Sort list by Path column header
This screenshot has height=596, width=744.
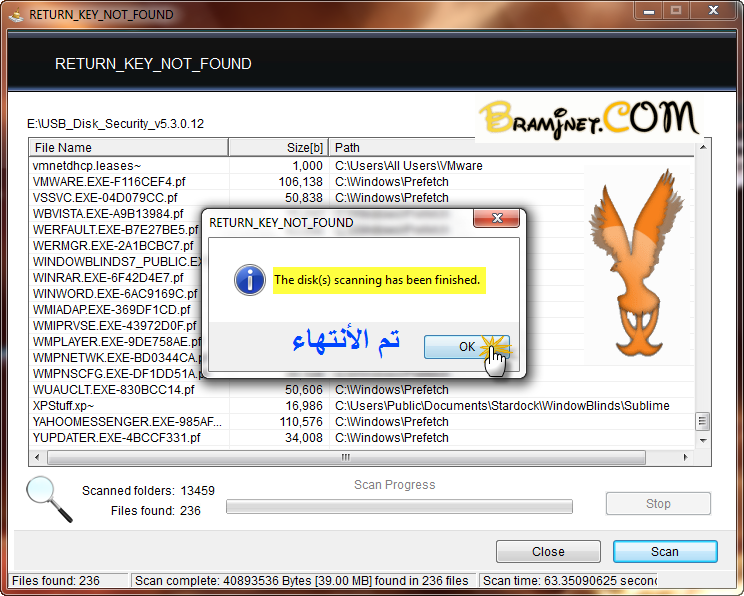[x=512, y=148]
